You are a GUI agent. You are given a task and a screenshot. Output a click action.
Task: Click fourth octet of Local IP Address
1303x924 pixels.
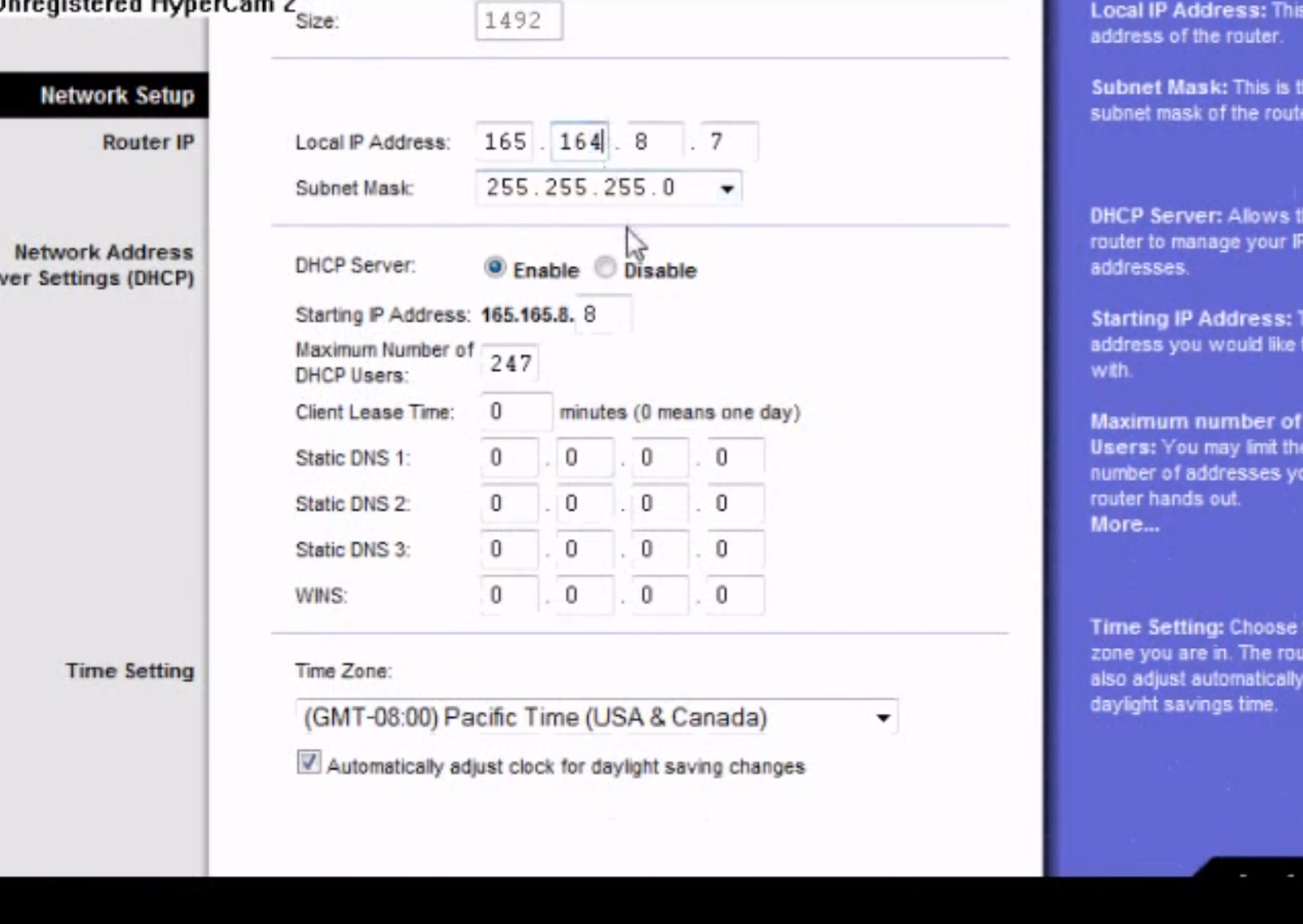click(729, 142)
